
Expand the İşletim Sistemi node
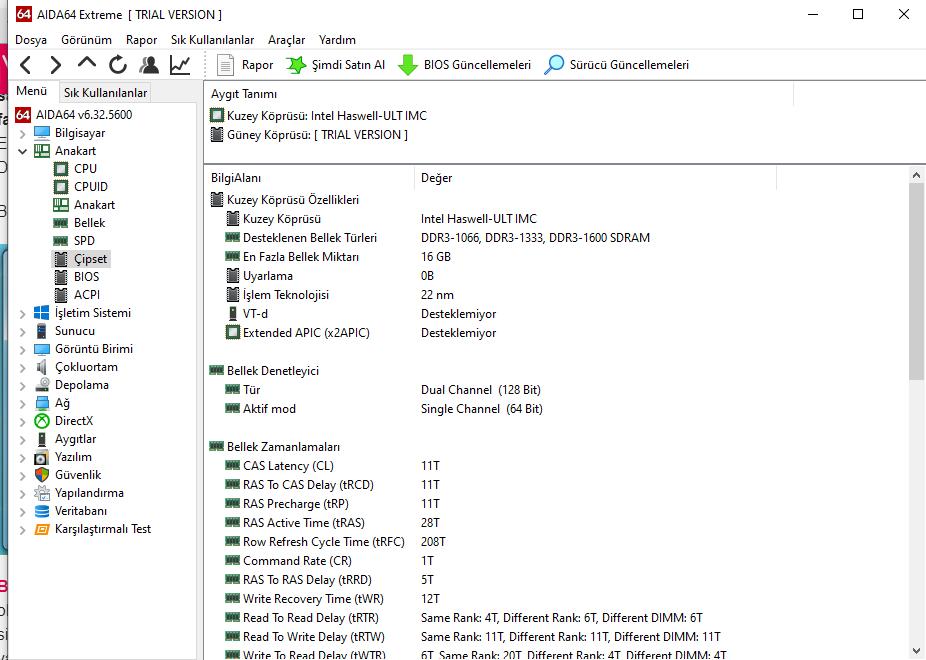pos(23,313)
